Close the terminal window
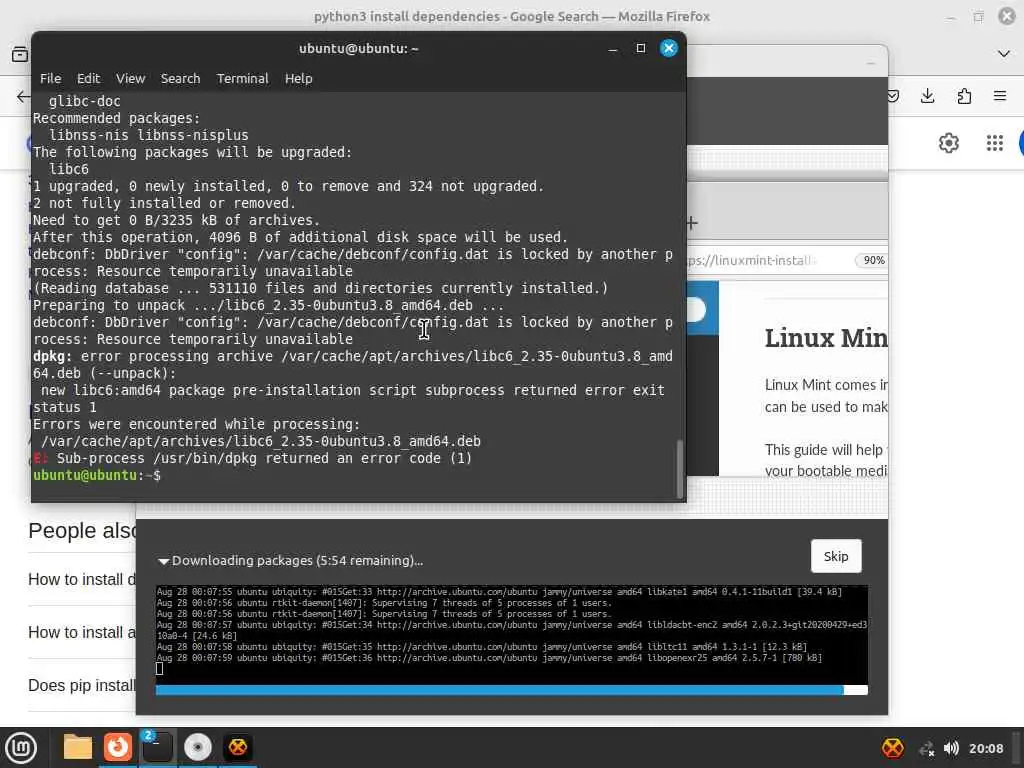 coord(669,48)
